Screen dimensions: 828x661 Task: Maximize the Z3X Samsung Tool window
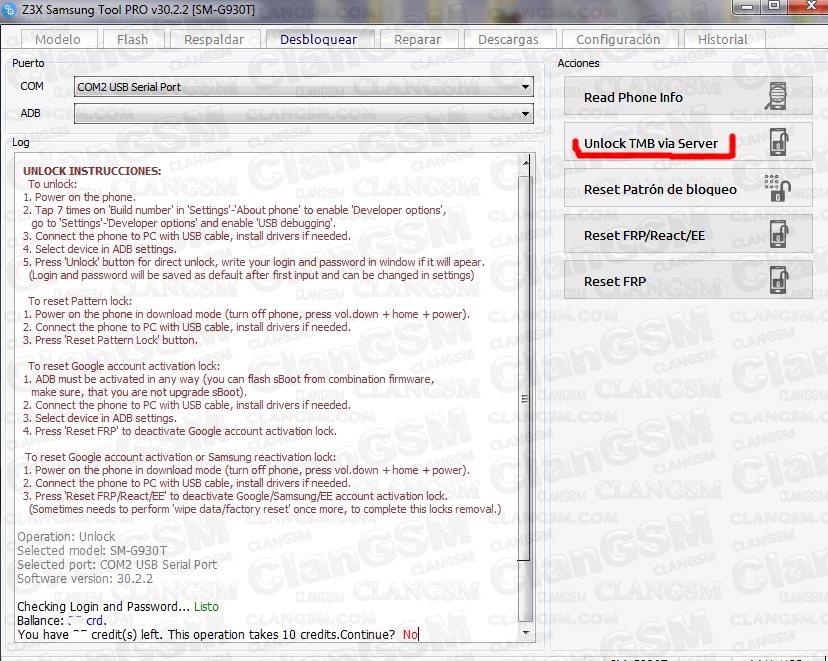point(774,6)
